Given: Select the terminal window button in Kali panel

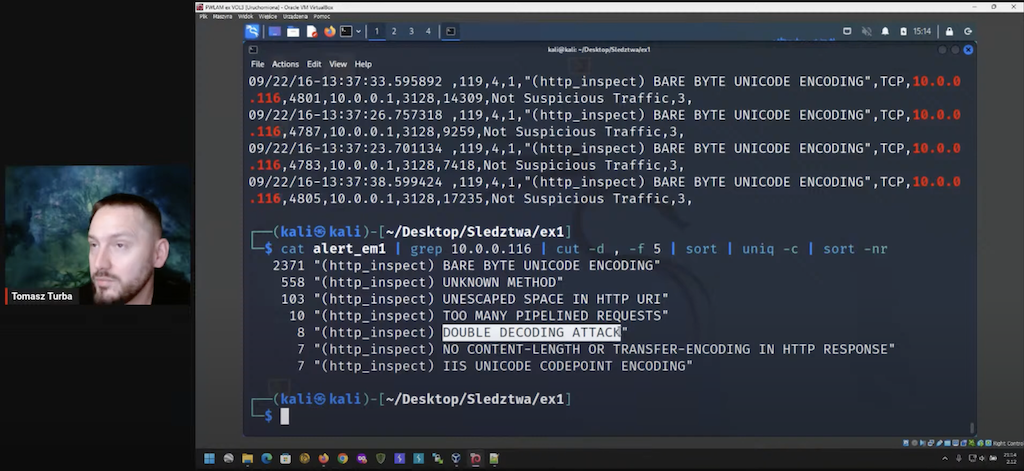Looking at the screenshot, I should click(x=452, y=32).
